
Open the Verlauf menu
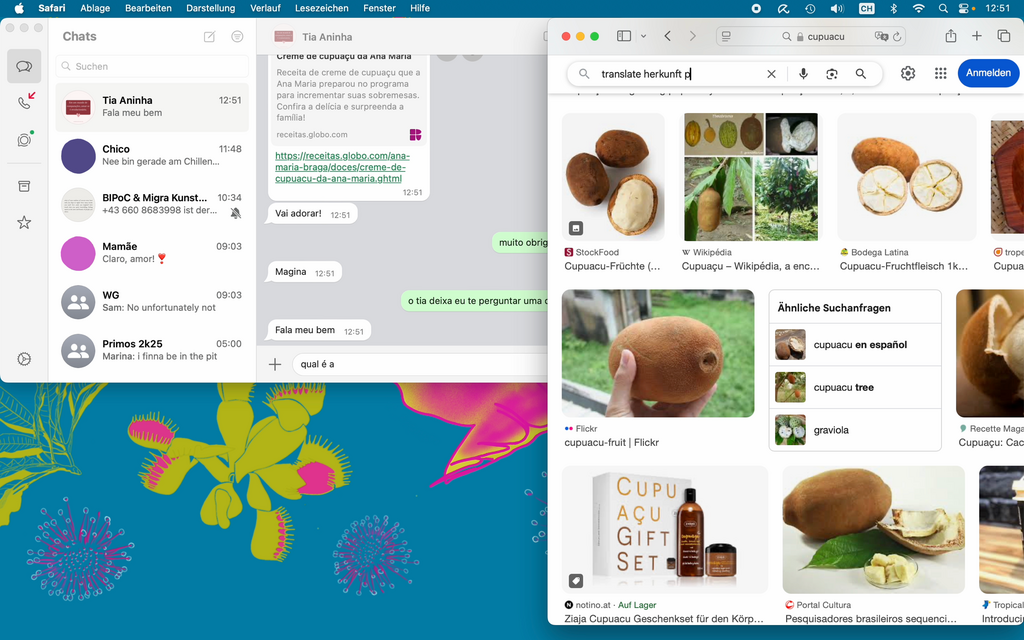tap(265, 8)
